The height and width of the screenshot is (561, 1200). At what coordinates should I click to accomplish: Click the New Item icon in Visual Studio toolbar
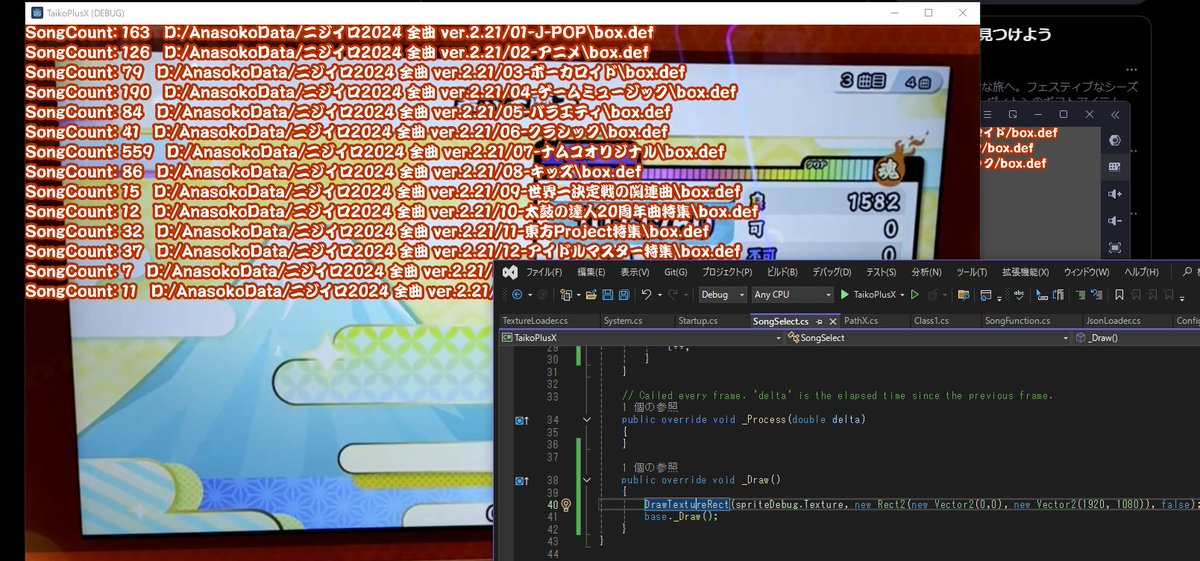566,295
